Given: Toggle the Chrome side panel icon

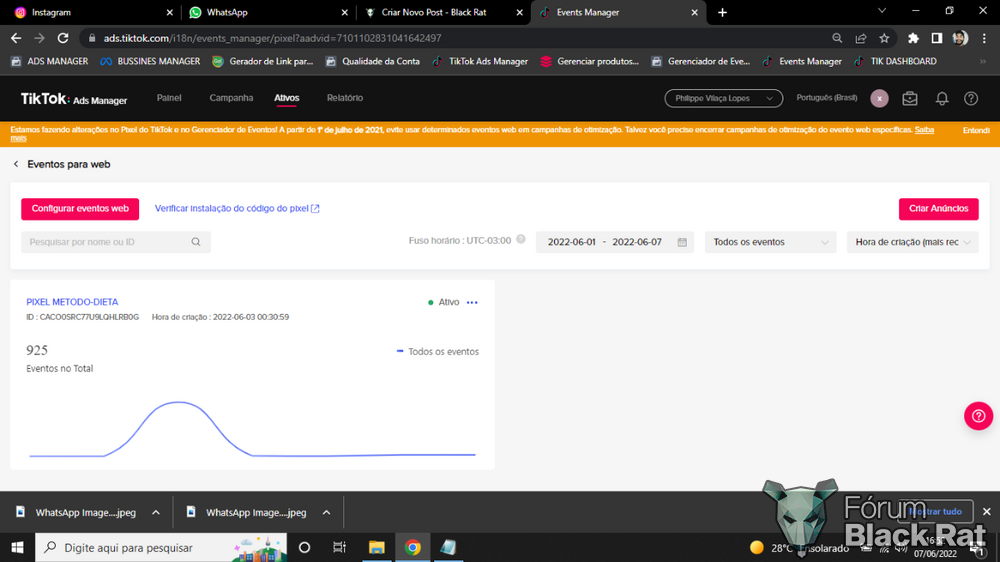Looking at the screenshot, I should click(x=936, y=38).
